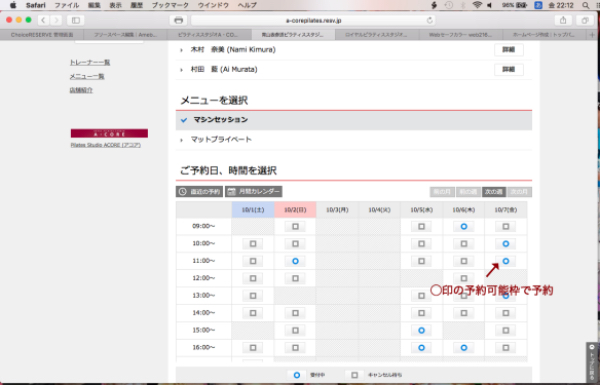600x385 pixels.
Task: Click the waitlist square at 13:00 on 10/1
Action: (x=253, y=296)
